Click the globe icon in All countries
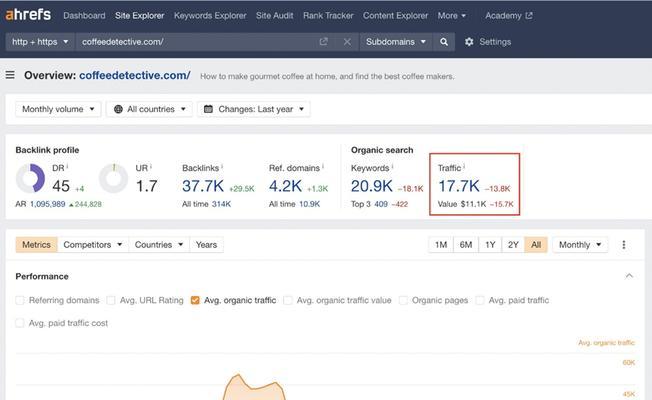The height and width of the screenshot is (400, 652). tap(118, 109)
